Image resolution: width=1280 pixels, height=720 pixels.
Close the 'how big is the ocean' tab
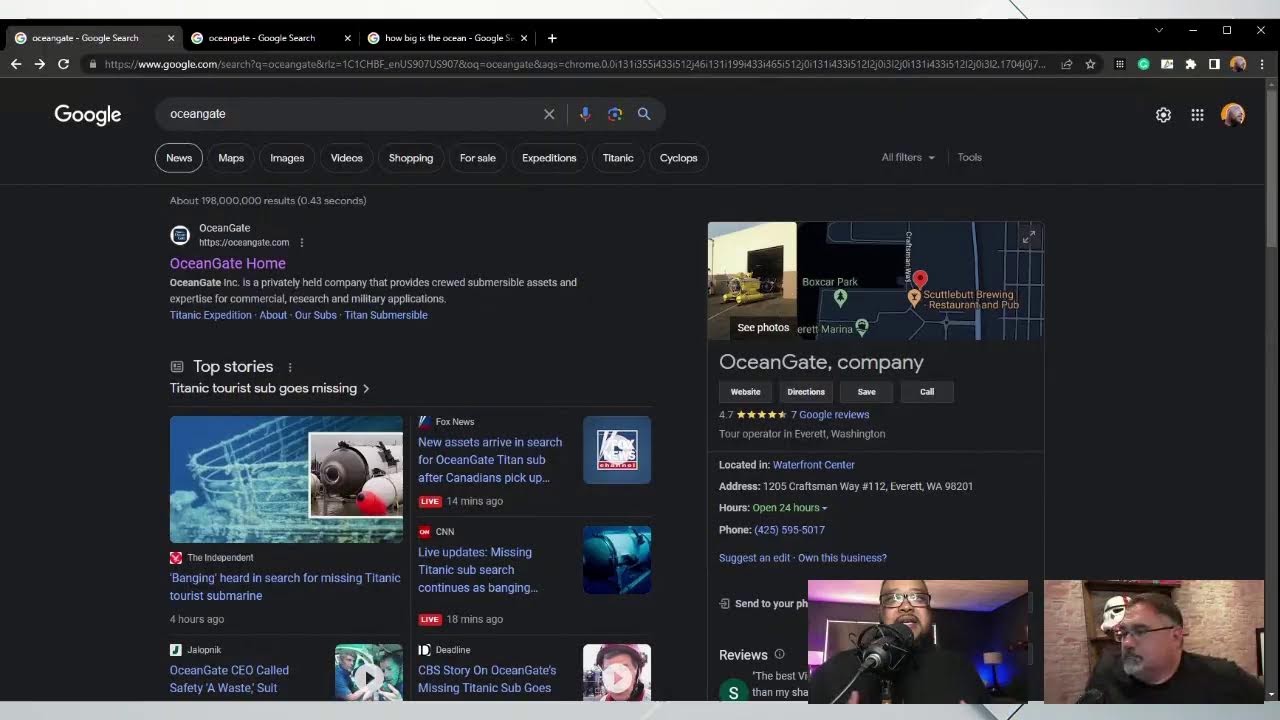pyautogui.click(x=524, y=38)
